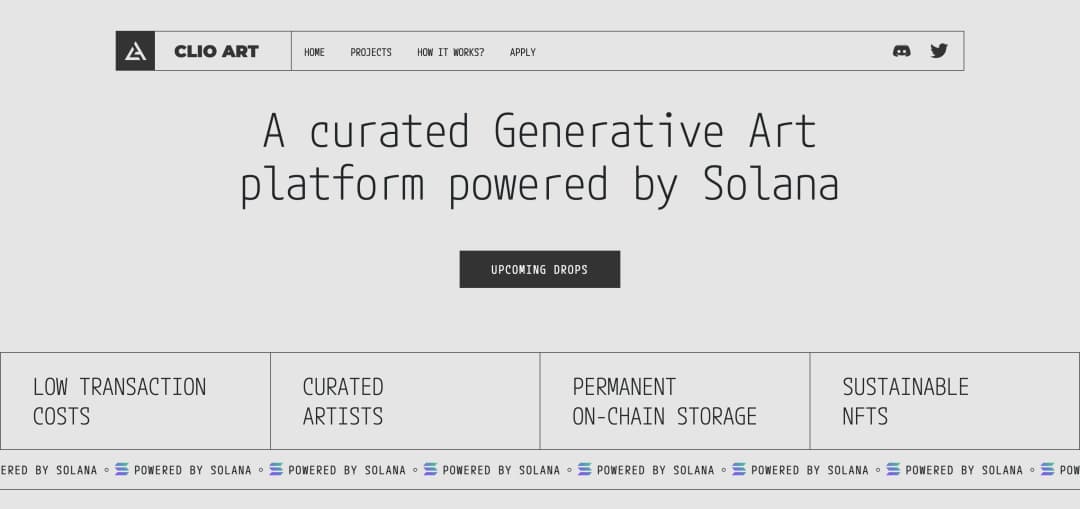Screen dimensions: 1080x509
Task: Go to the Home nav item
Action: pos(314,52)
